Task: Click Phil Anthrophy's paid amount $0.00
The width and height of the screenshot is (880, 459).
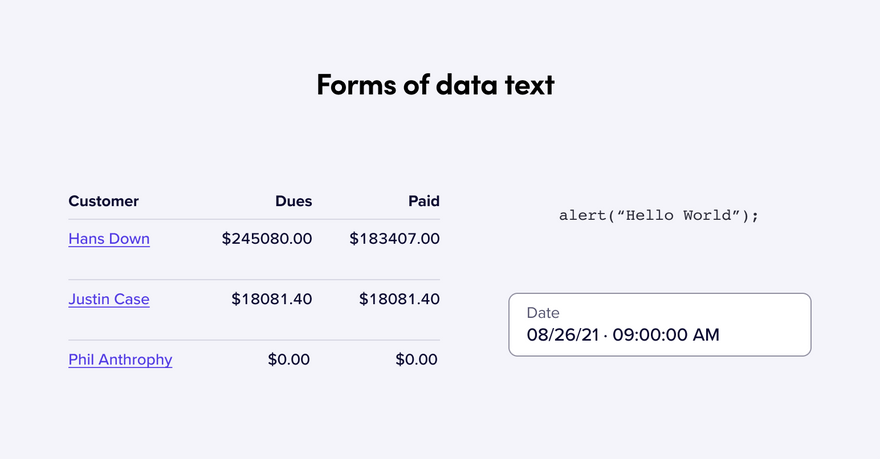Action: pos(416,360)
